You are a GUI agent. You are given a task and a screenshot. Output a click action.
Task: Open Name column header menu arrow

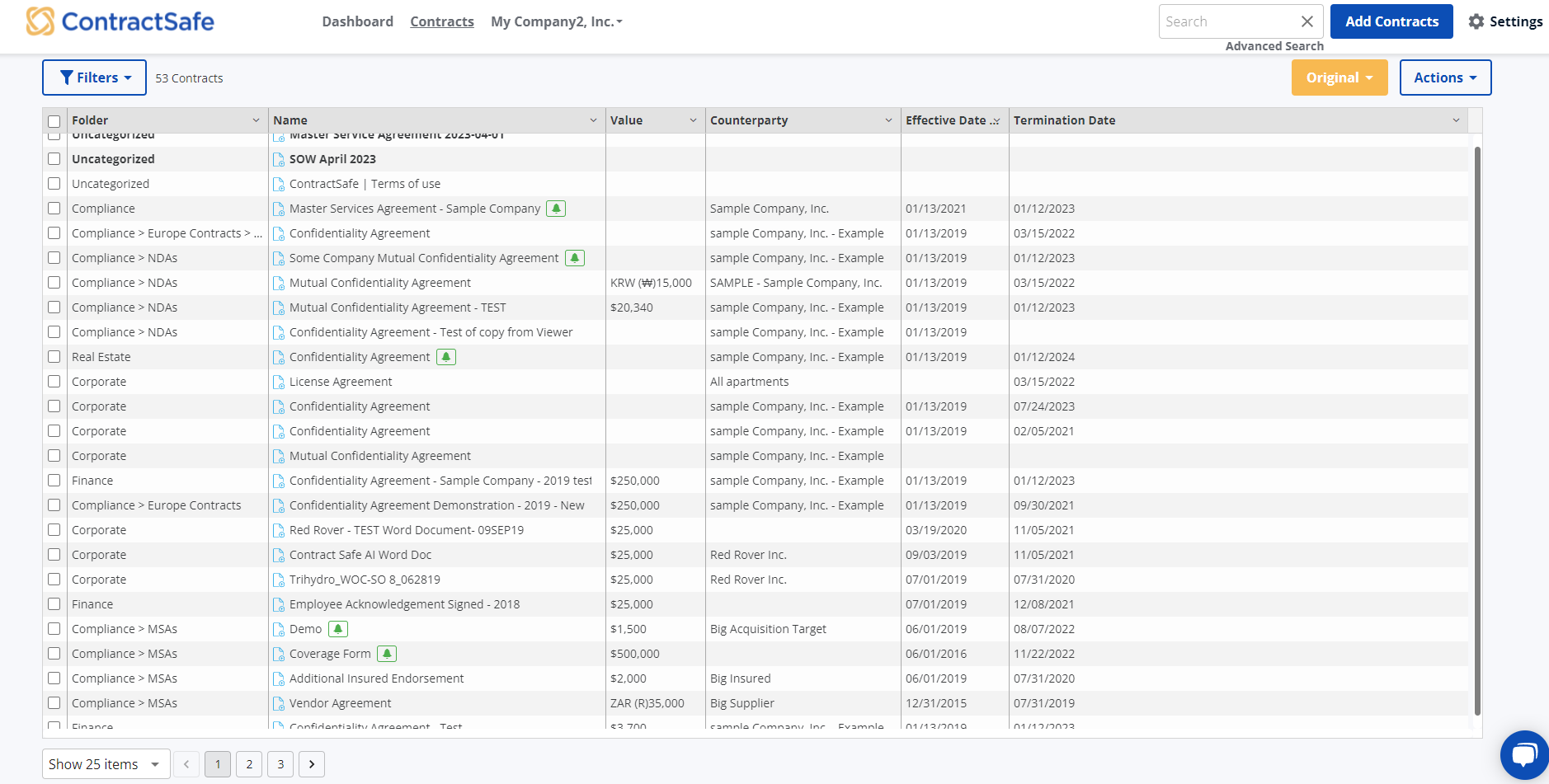click(593, 120)
